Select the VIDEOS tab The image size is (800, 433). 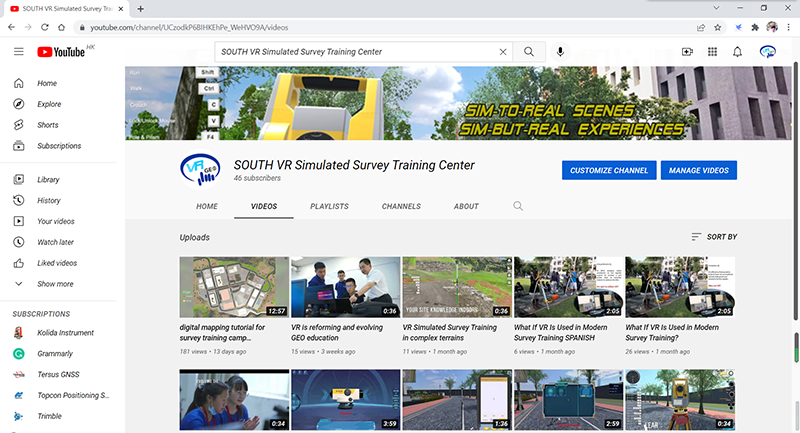tap(264, 206)
